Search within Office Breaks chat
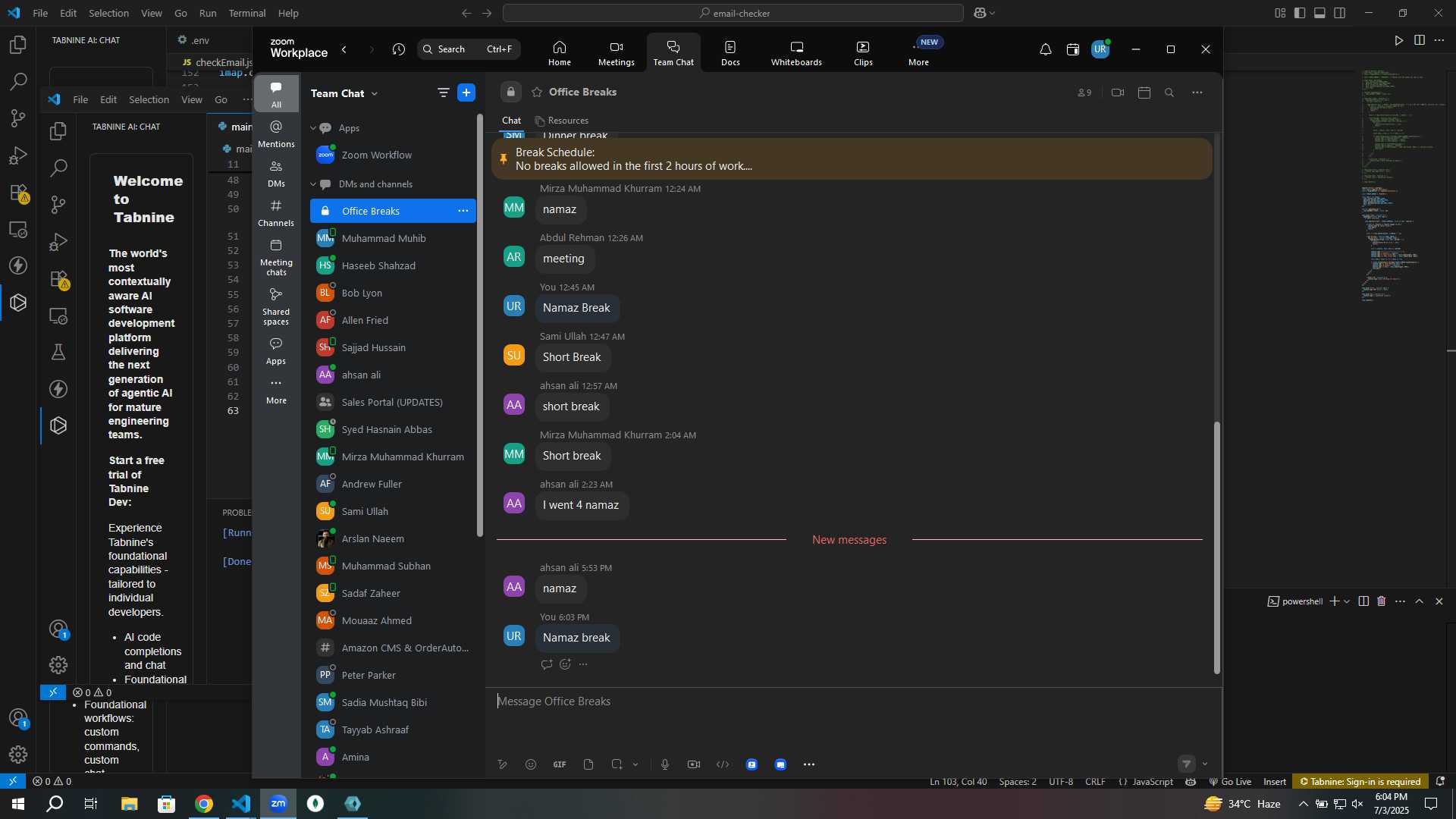Image resolution: width=1456 pixels, height=819 pixels. click(1169, 93)
